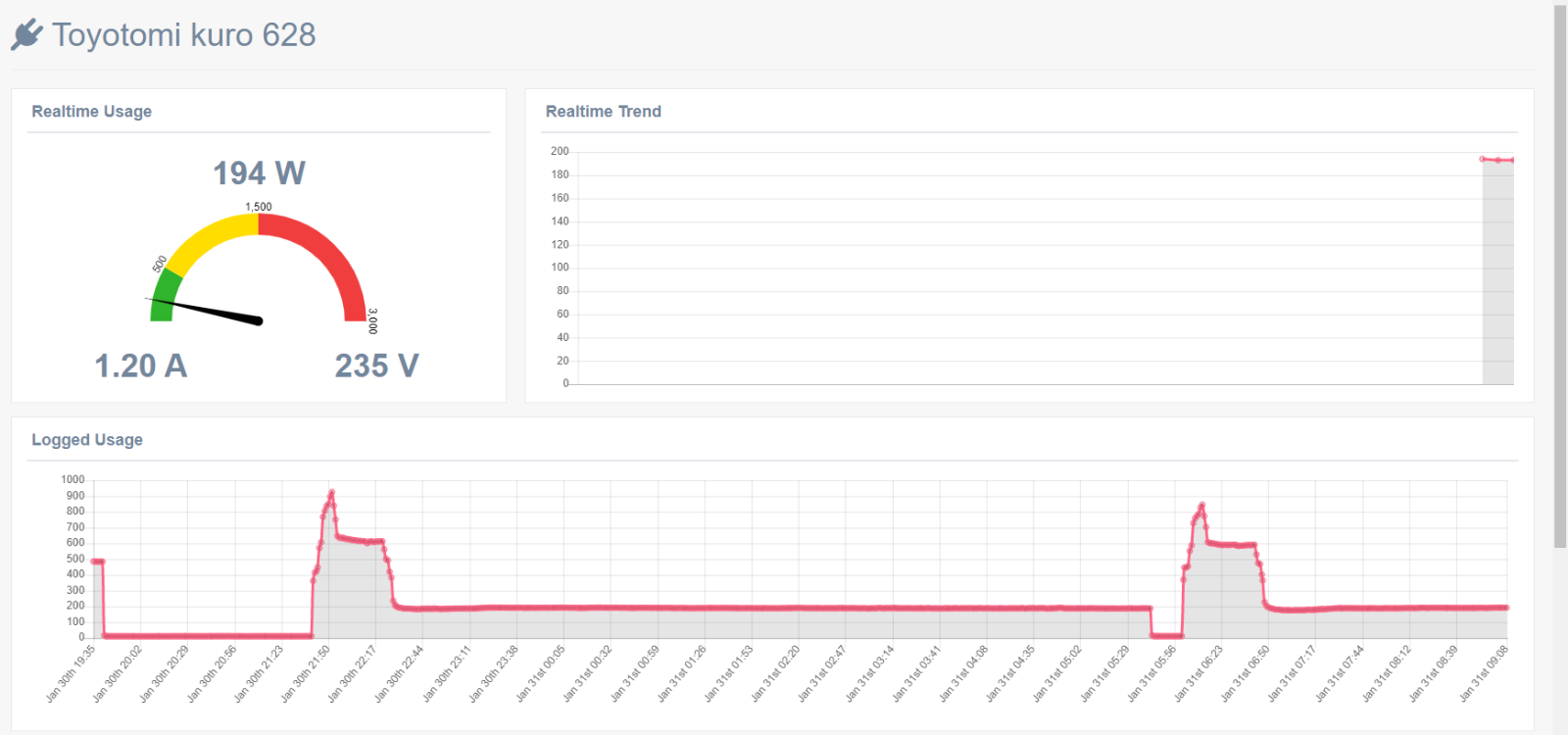This screenshot has height=735, width=1568.
Task: Click the Realtime Trend panel title
Action: pyautogui.click(x=604, y=112)
